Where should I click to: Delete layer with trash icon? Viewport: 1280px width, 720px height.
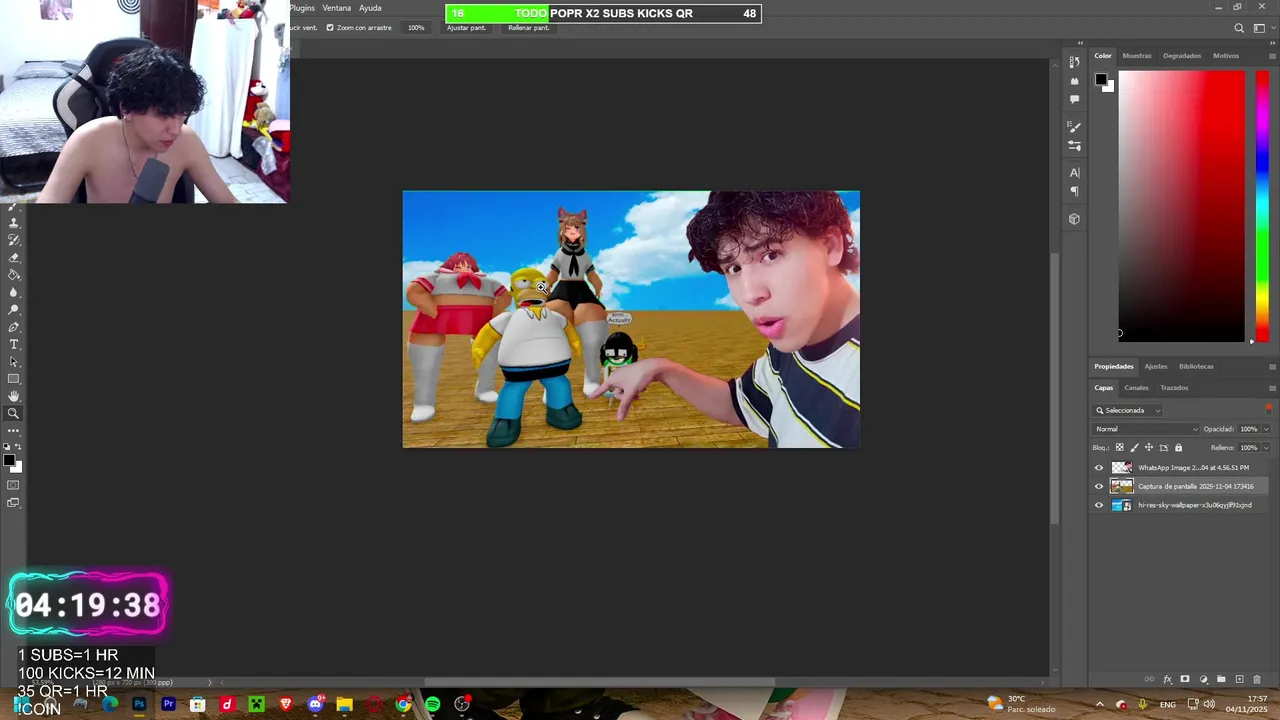[1257, 679]
